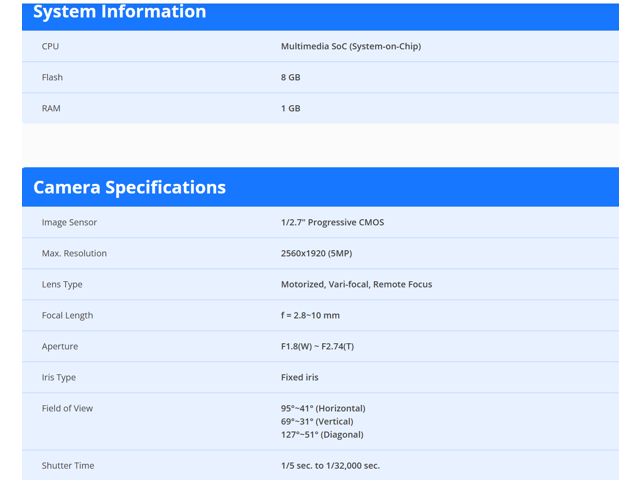
Task: Click the 127°~51° (Diagonal) value
Action: tap(322, 434)
